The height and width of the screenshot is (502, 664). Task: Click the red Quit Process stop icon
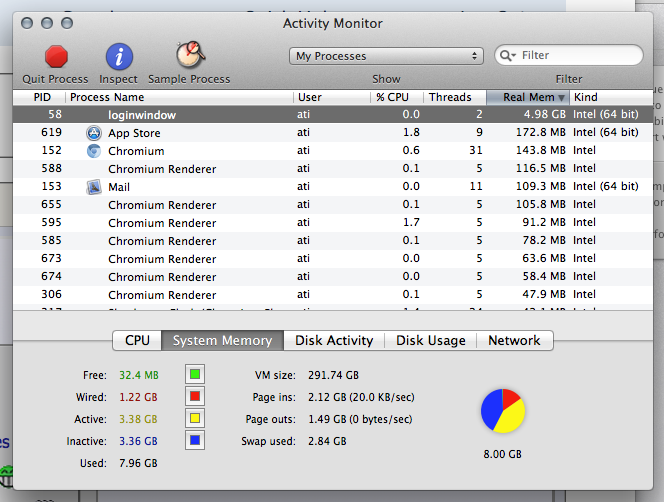pos(56,57)
